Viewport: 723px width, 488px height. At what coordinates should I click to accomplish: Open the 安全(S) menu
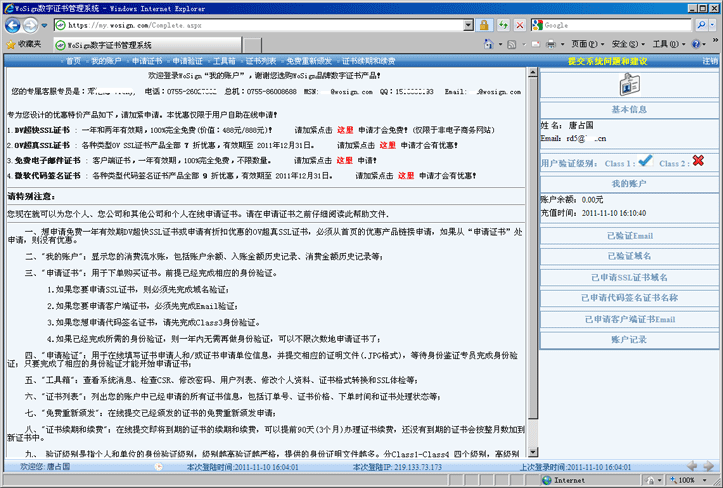pyautogui.click(x=628, y=44)
